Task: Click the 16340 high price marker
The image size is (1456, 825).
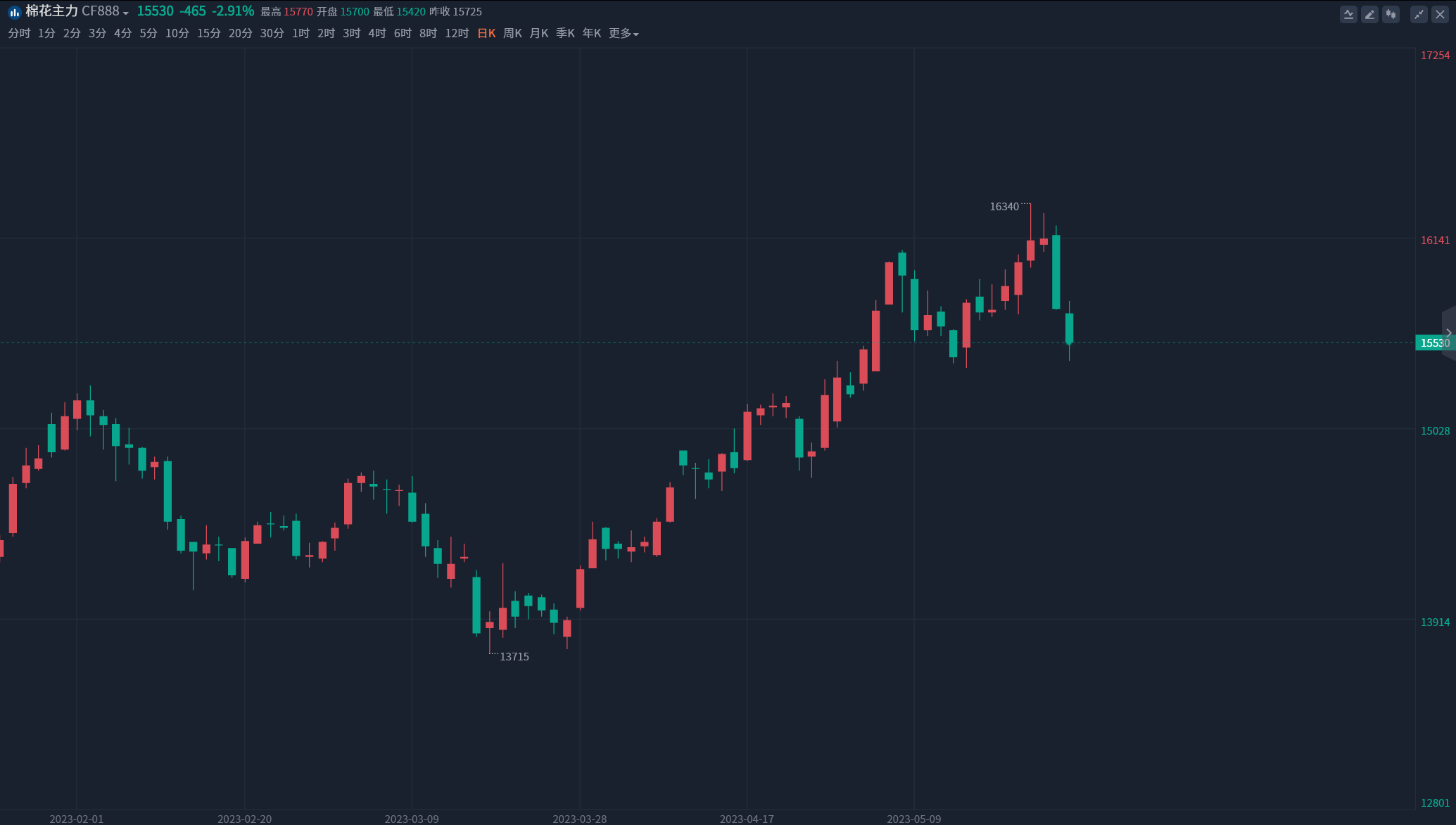Action: click(1004, 206)
